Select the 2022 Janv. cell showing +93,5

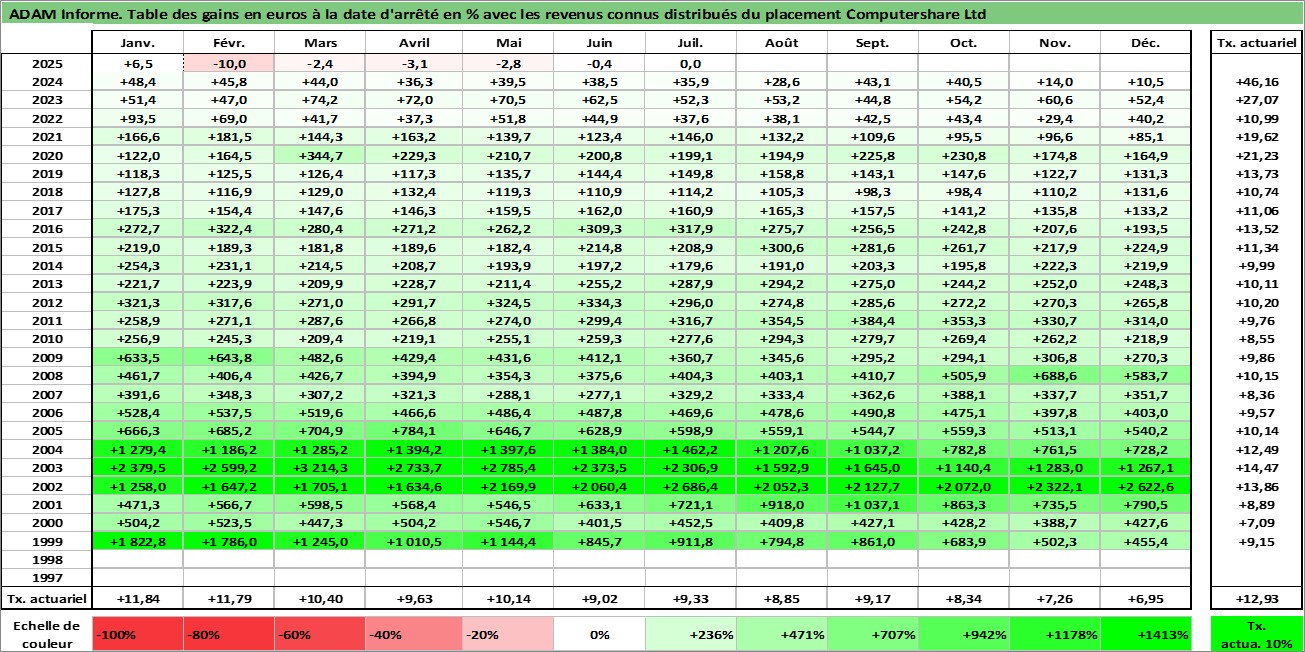click(x=137, y=118)
